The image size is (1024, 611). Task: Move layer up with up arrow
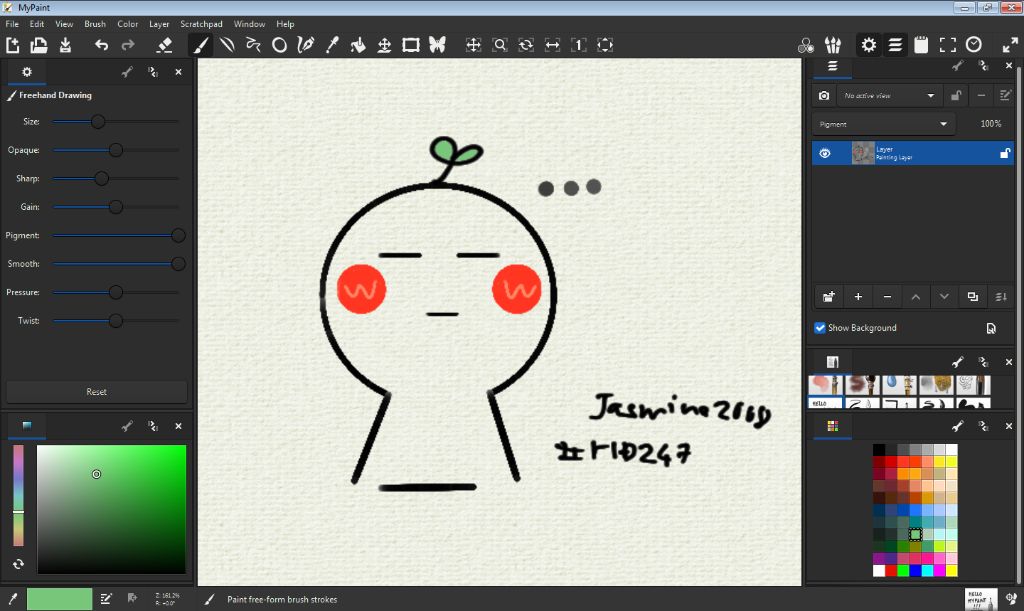[x=916, y=296]
